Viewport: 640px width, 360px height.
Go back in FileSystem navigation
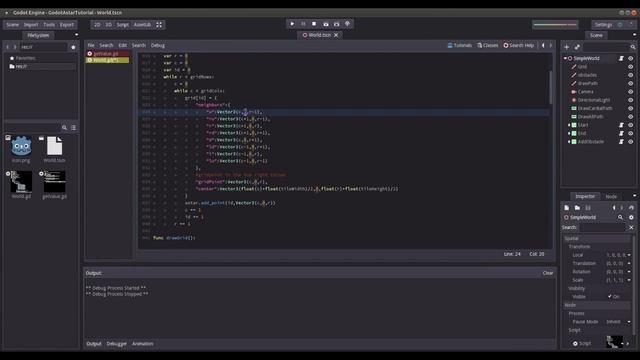pos(7,47)
